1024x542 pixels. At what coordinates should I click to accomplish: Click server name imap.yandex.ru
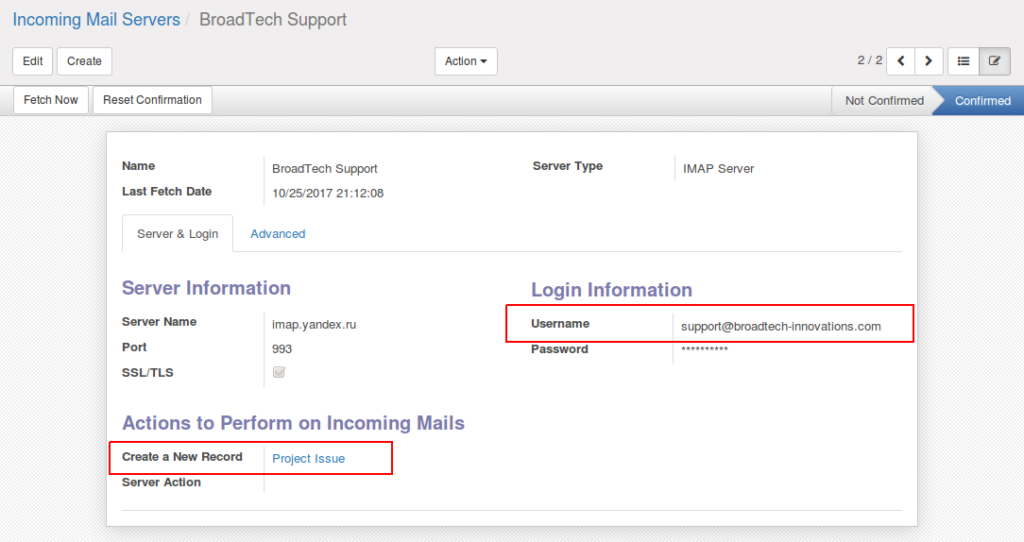click(314, 325)
